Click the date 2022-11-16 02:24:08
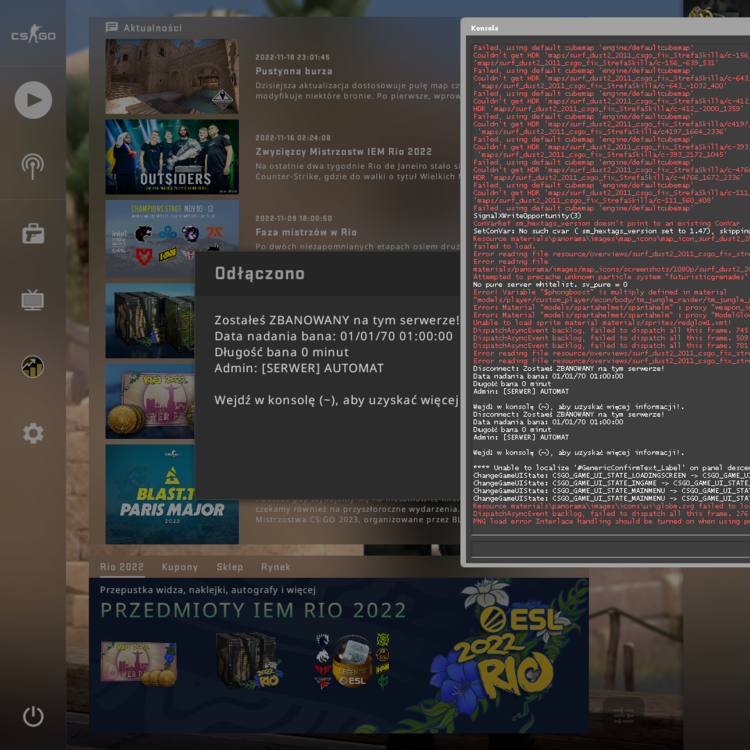The width and height of the screenshot is (750, 750). pyautogui.click(x=293, y=138)
